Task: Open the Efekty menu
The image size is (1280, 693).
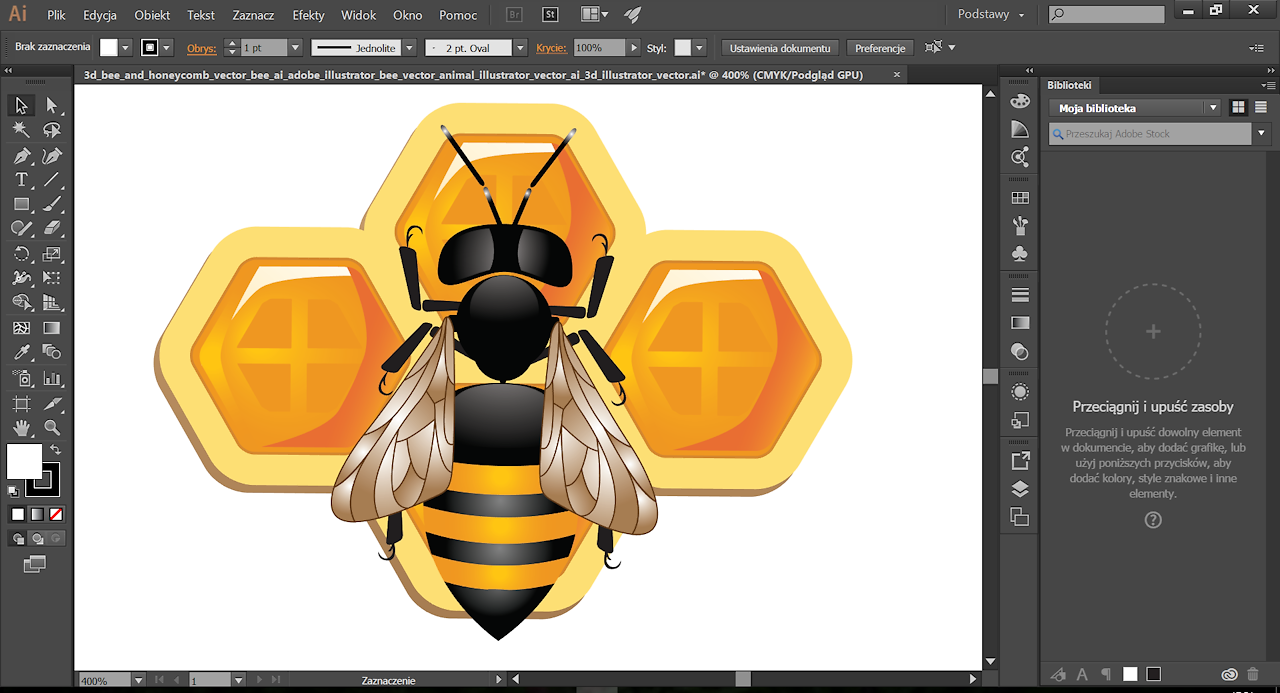Action: click(x=308, y=15)
